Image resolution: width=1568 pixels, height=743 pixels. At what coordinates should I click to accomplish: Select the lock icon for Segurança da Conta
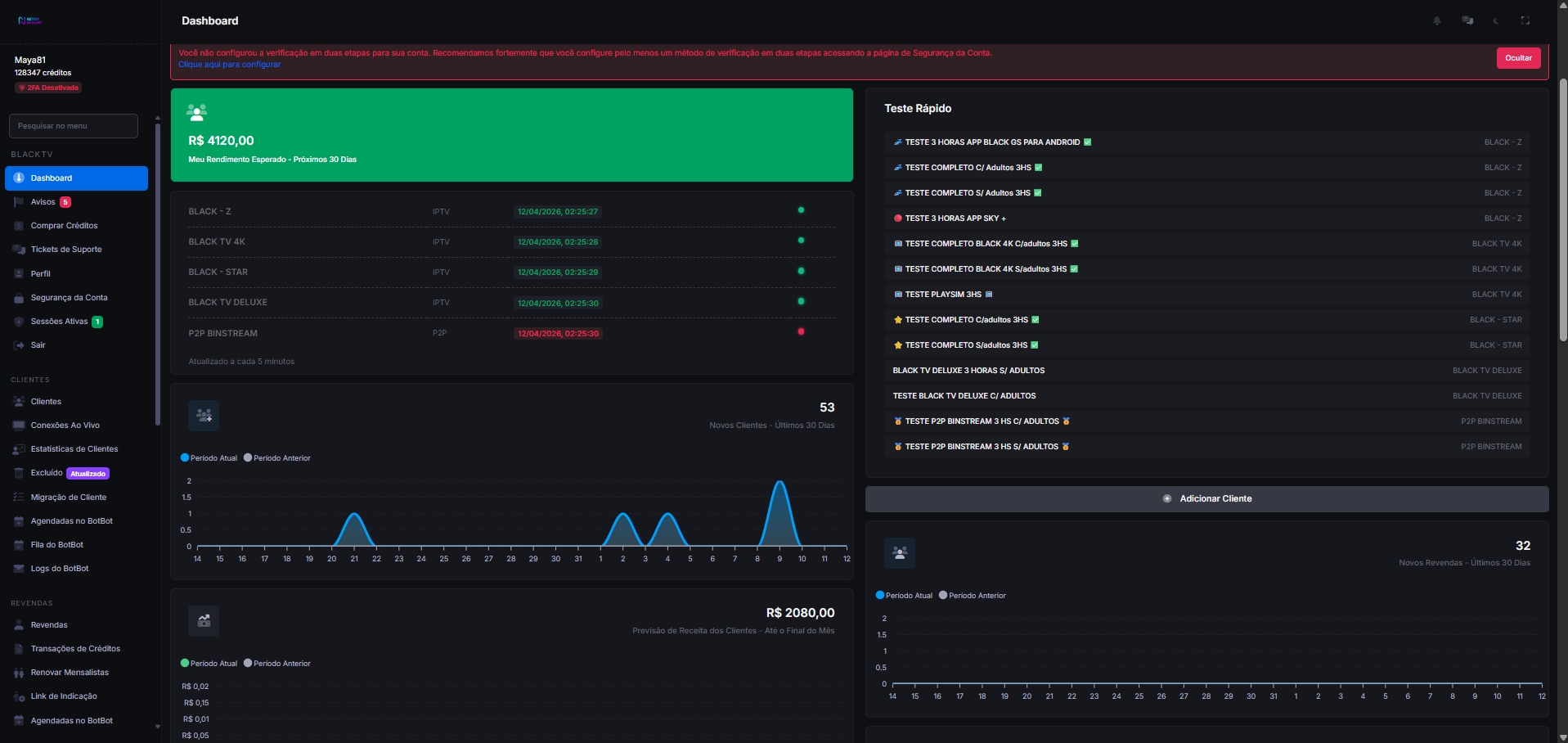[x=18, y=297]
